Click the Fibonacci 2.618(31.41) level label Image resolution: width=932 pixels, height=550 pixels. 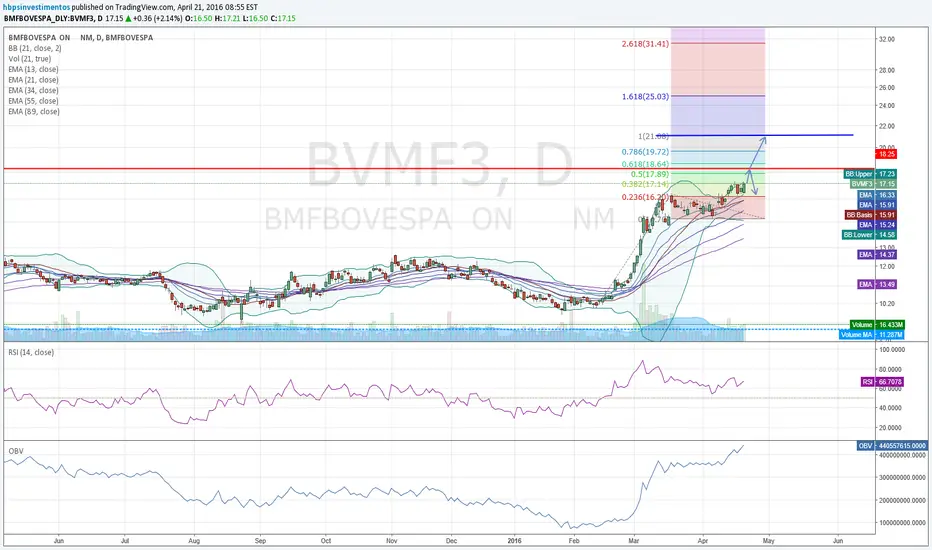coord(645,43)
